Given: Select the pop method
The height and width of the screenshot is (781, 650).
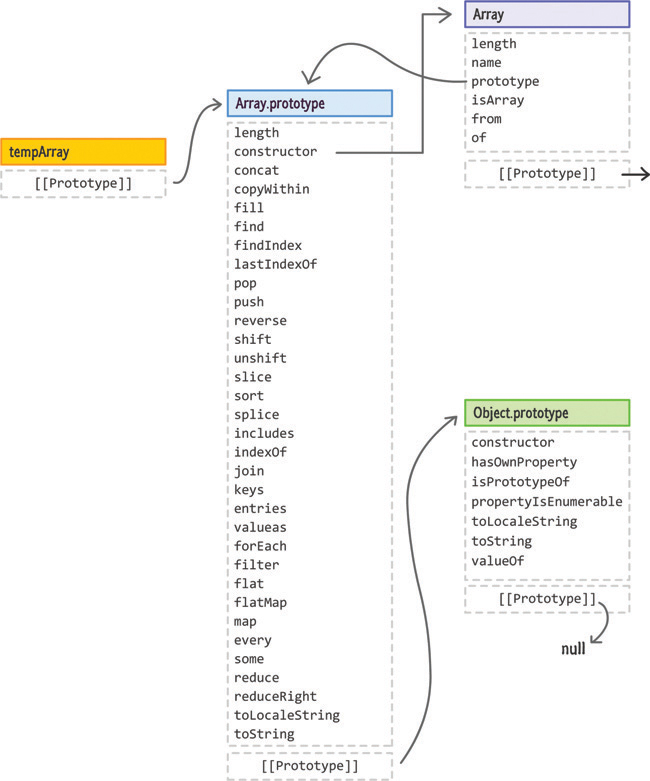Looking at the screenshot, I should tap(245, 284).
